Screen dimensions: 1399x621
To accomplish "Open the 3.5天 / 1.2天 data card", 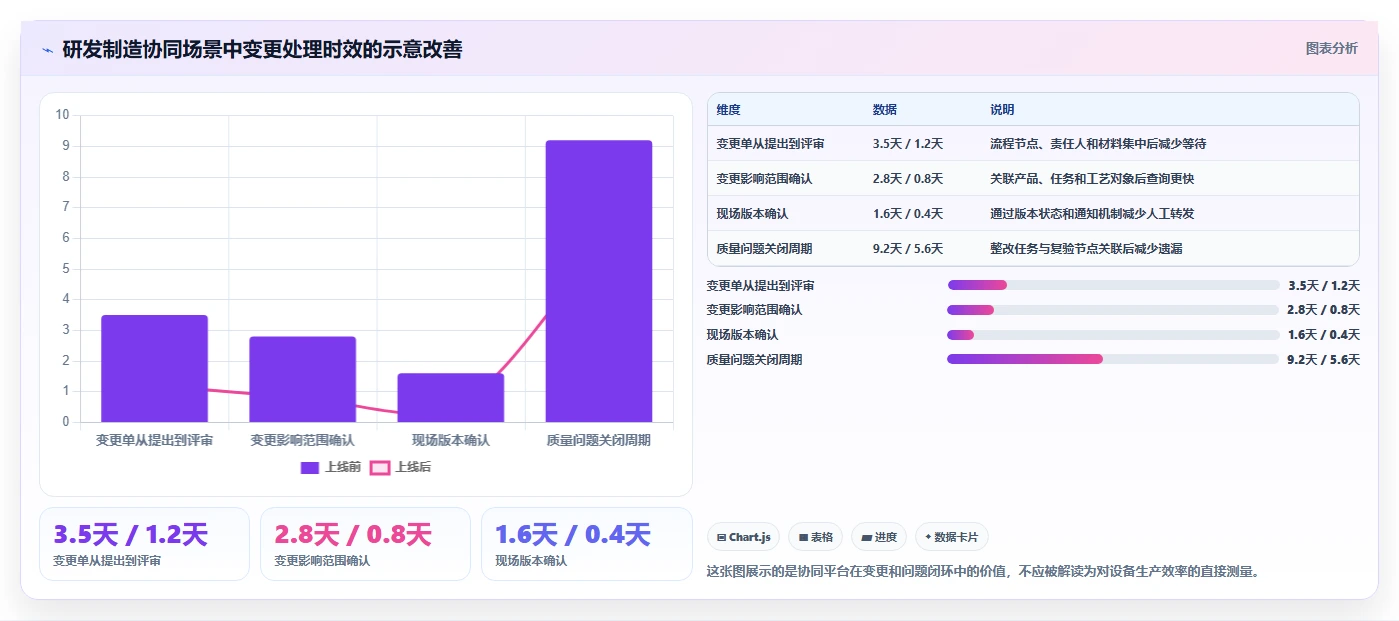I will click(144, 544).
